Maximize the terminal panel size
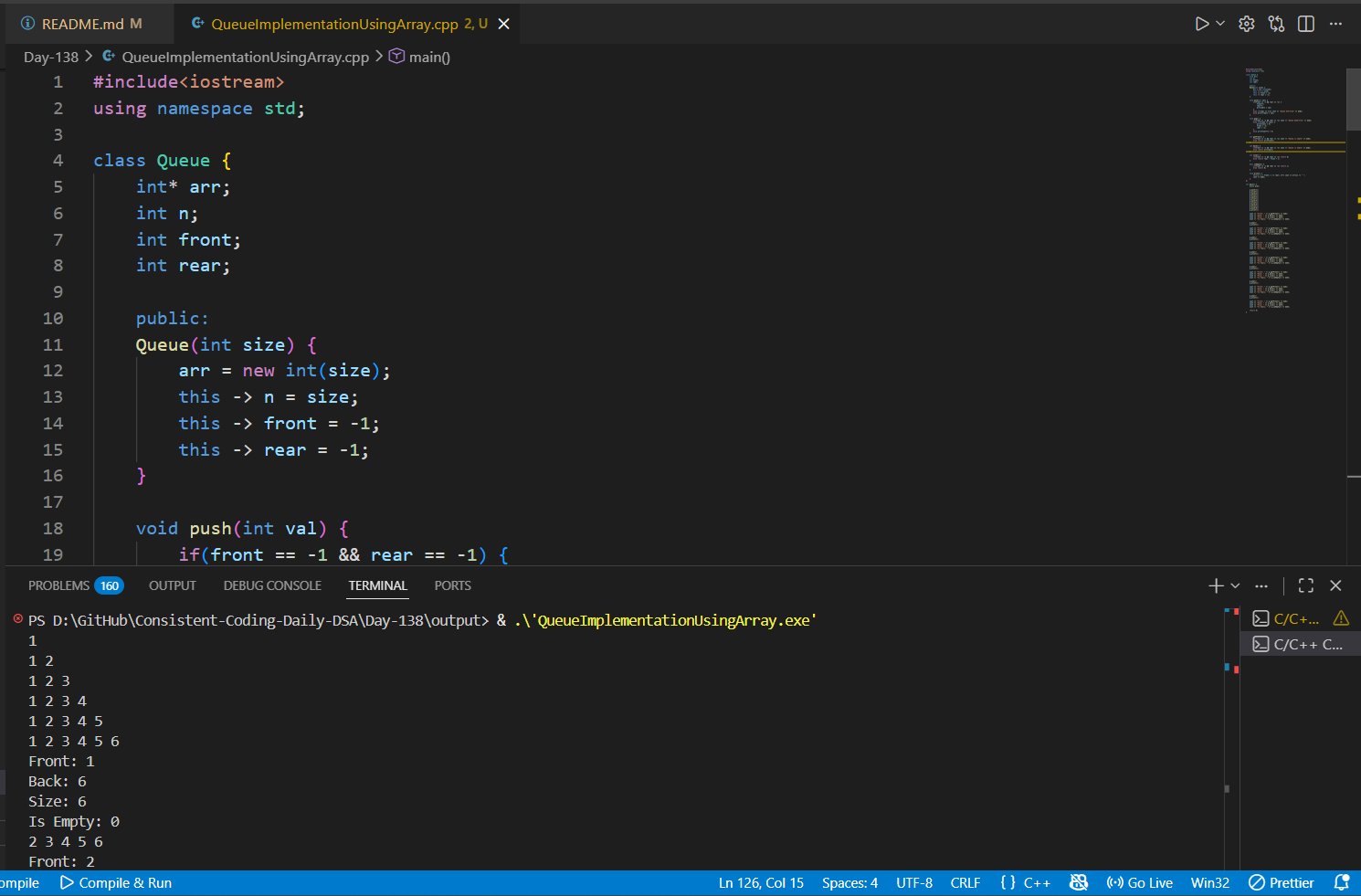The image size is (1361, 896). [x=1306, y=585]
